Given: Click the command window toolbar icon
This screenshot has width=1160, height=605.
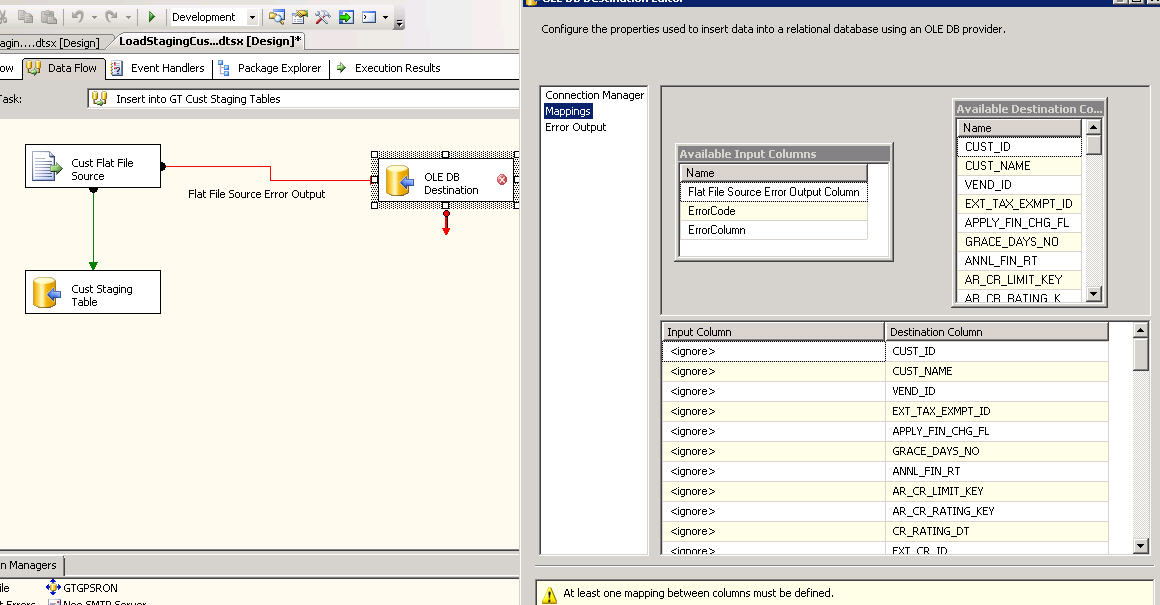Looking at the screenshot, I should [369, 16].
